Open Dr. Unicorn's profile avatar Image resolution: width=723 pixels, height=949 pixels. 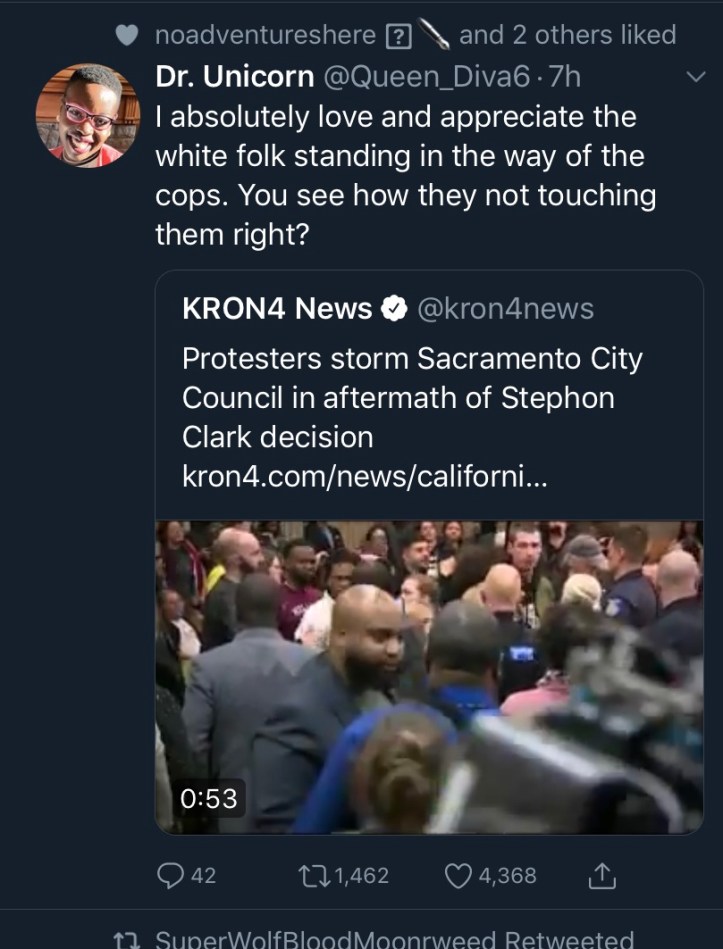tap(87, 115)
